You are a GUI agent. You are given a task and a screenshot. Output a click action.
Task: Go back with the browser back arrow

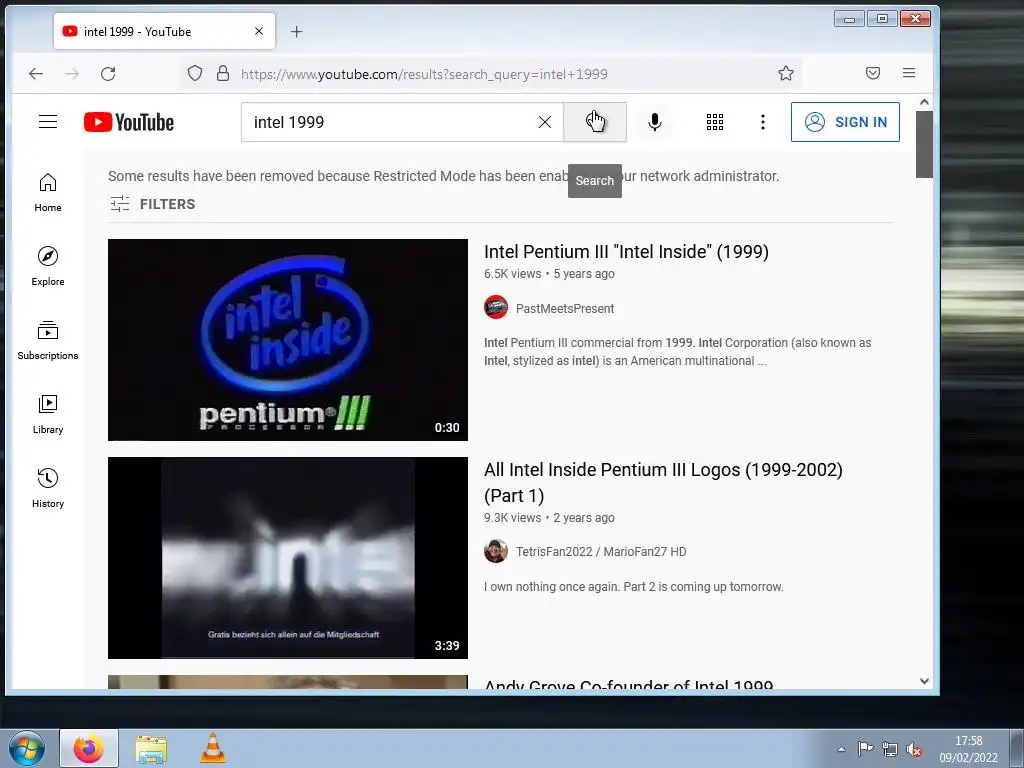[x=36, y=74]
